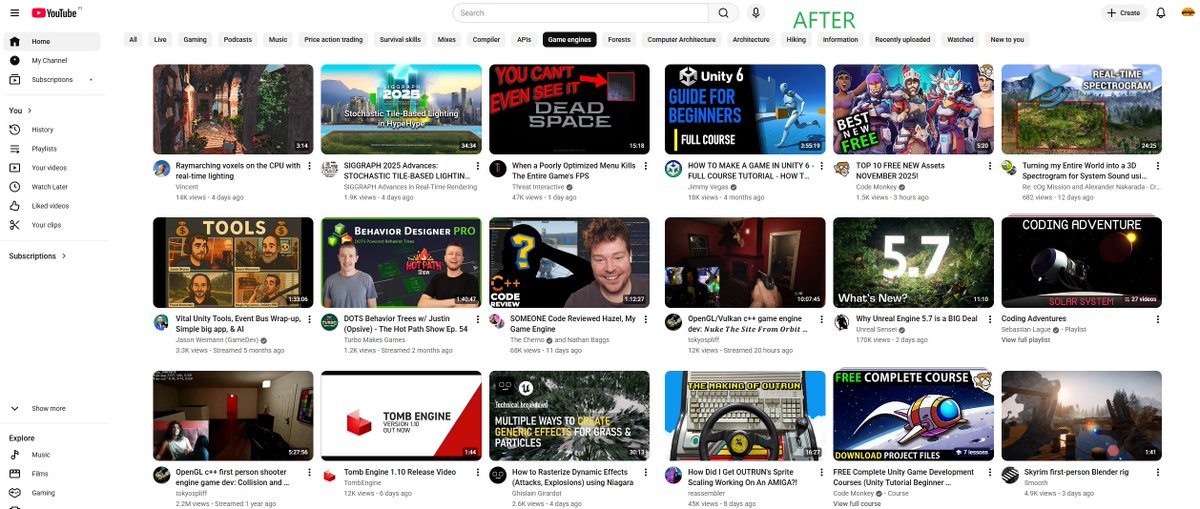This screenshot has width=1200, height=509.
Task: Select the Live filter chip
Action: pyautogui.click(x=160, y=40)
